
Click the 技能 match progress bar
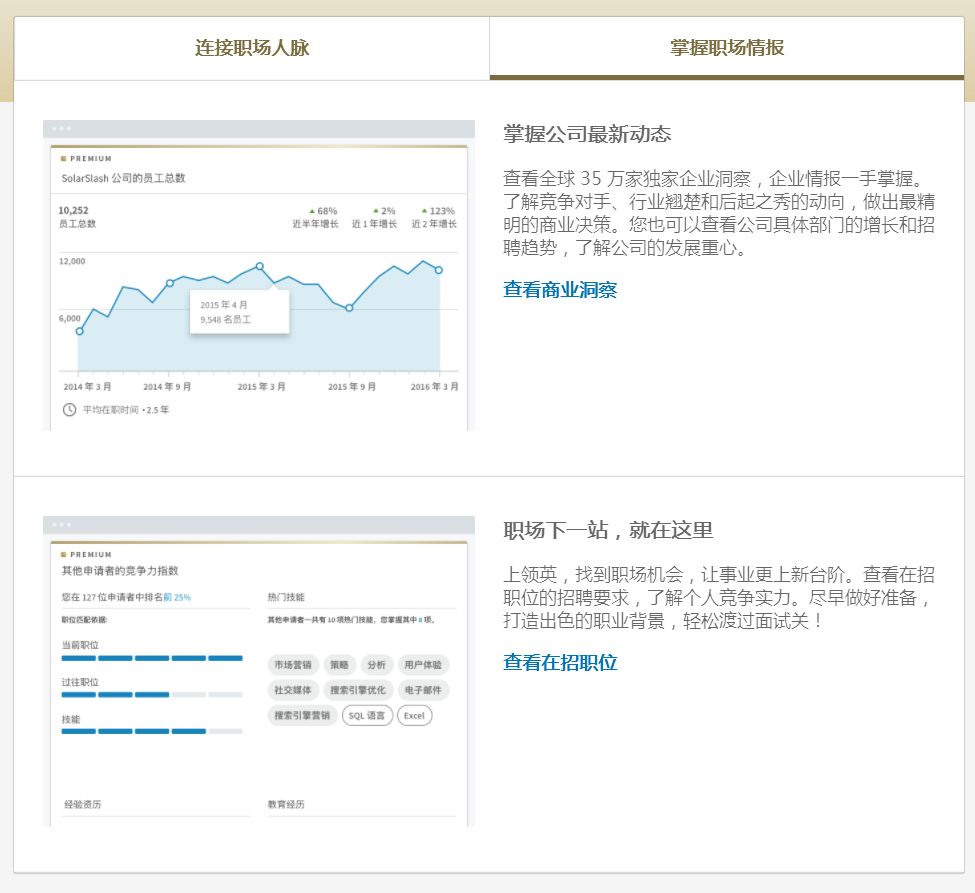click(x=152, y=731)
